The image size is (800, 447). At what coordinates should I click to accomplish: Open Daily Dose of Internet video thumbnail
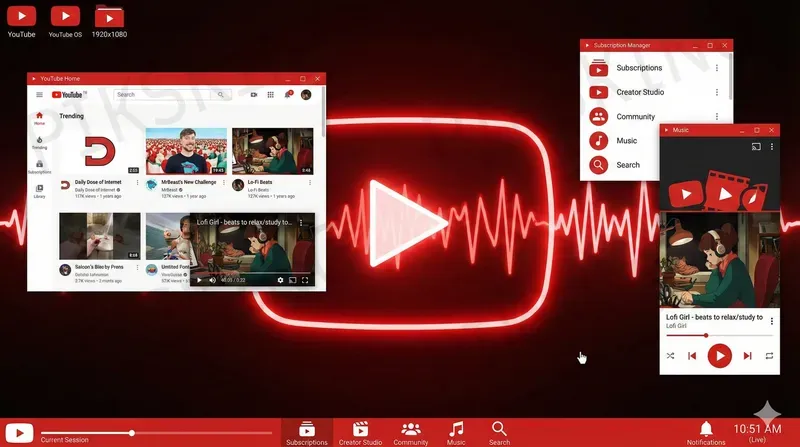click(99, 151)
